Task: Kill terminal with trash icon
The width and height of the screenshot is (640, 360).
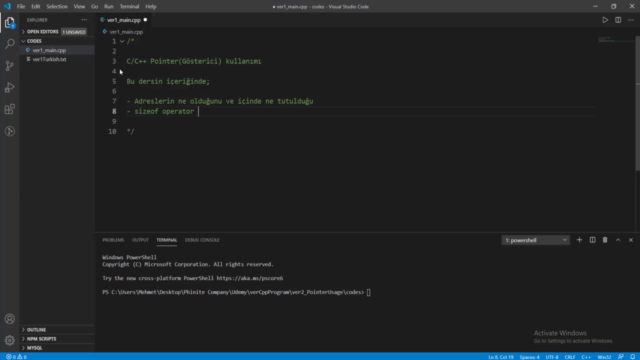Action: click(x=605, y=240)
